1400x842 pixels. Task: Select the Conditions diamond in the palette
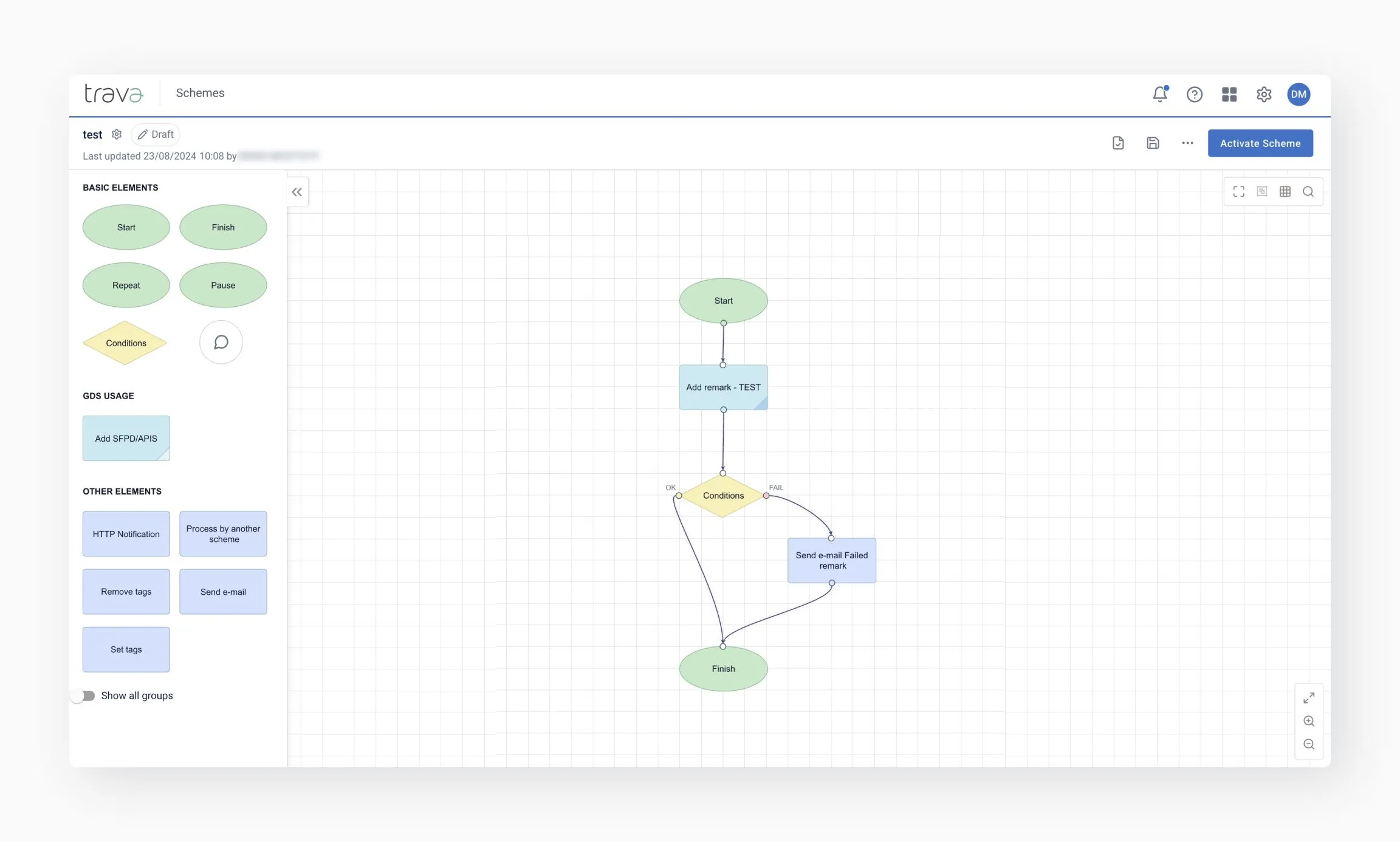click(125, 343)
